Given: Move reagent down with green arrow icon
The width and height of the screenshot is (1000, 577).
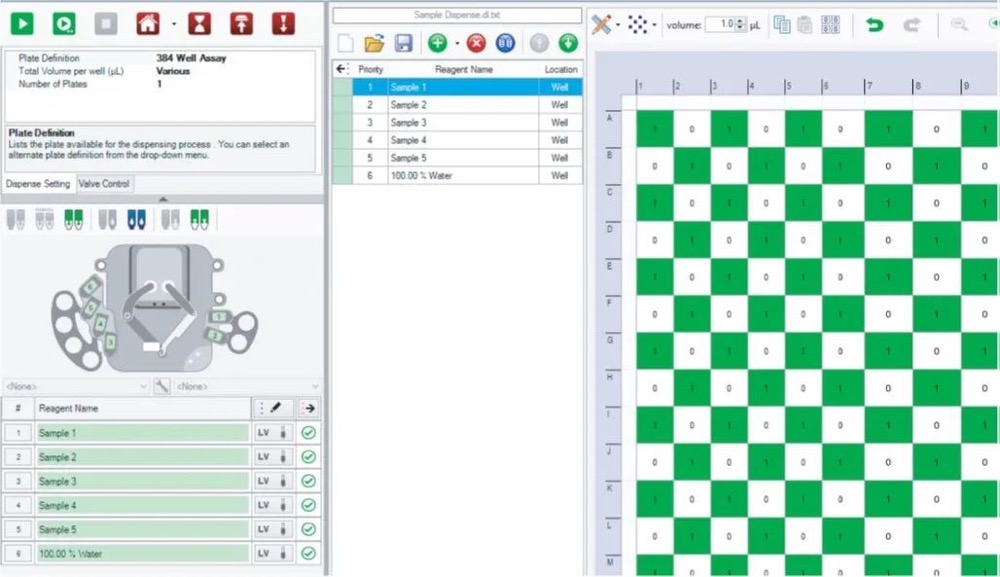Looking at the screenshot, I should pyautogui.click(x=568, y=43).
